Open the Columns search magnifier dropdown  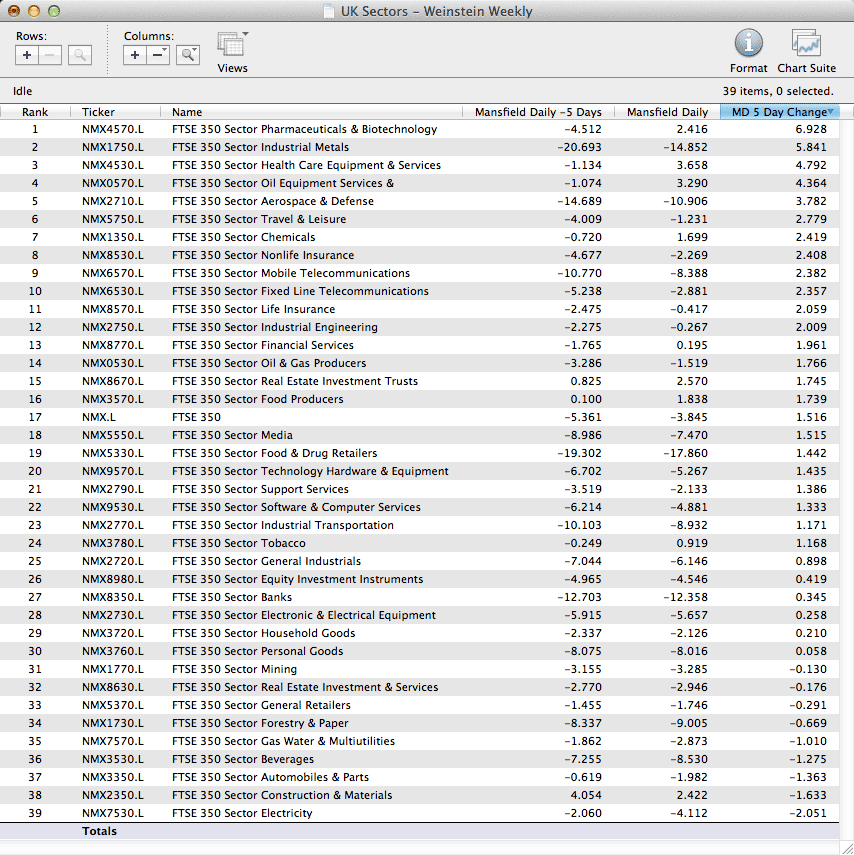click(188, 55)
